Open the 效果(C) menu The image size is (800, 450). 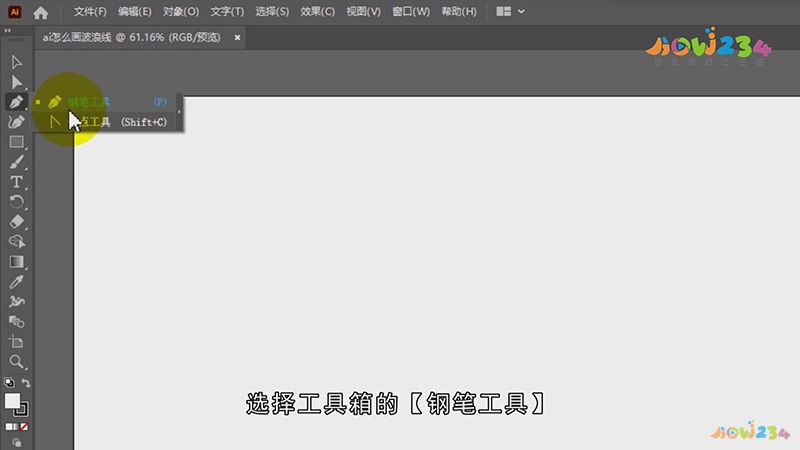tap(317, 11)
